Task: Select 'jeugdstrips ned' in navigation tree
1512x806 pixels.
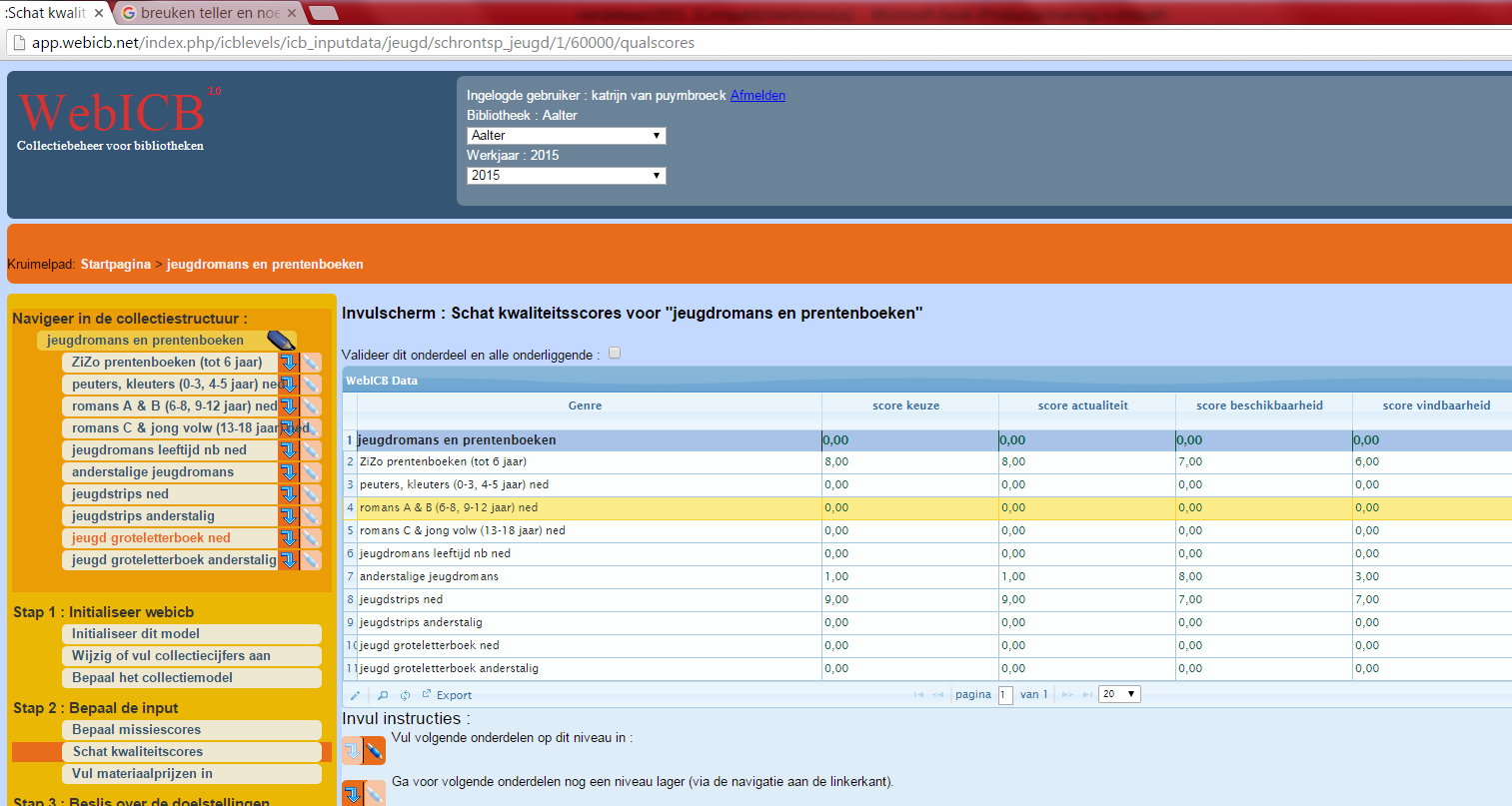Action: 168,494
